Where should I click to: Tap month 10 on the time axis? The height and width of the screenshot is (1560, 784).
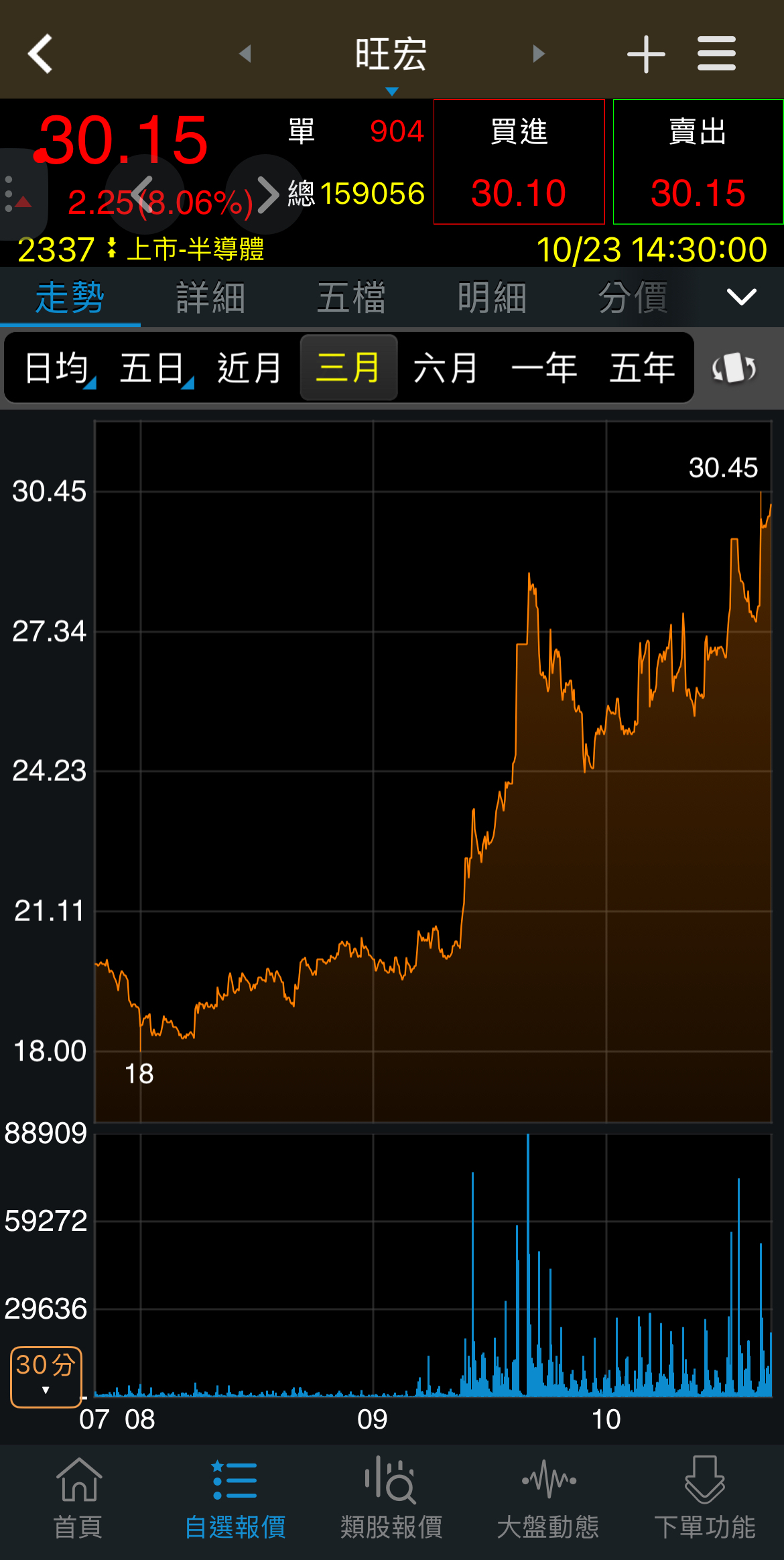point(606,1419)
